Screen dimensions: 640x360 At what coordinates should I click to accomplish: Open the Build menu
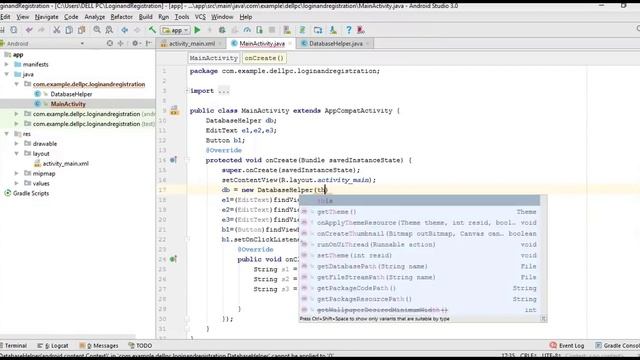(146, 17)
